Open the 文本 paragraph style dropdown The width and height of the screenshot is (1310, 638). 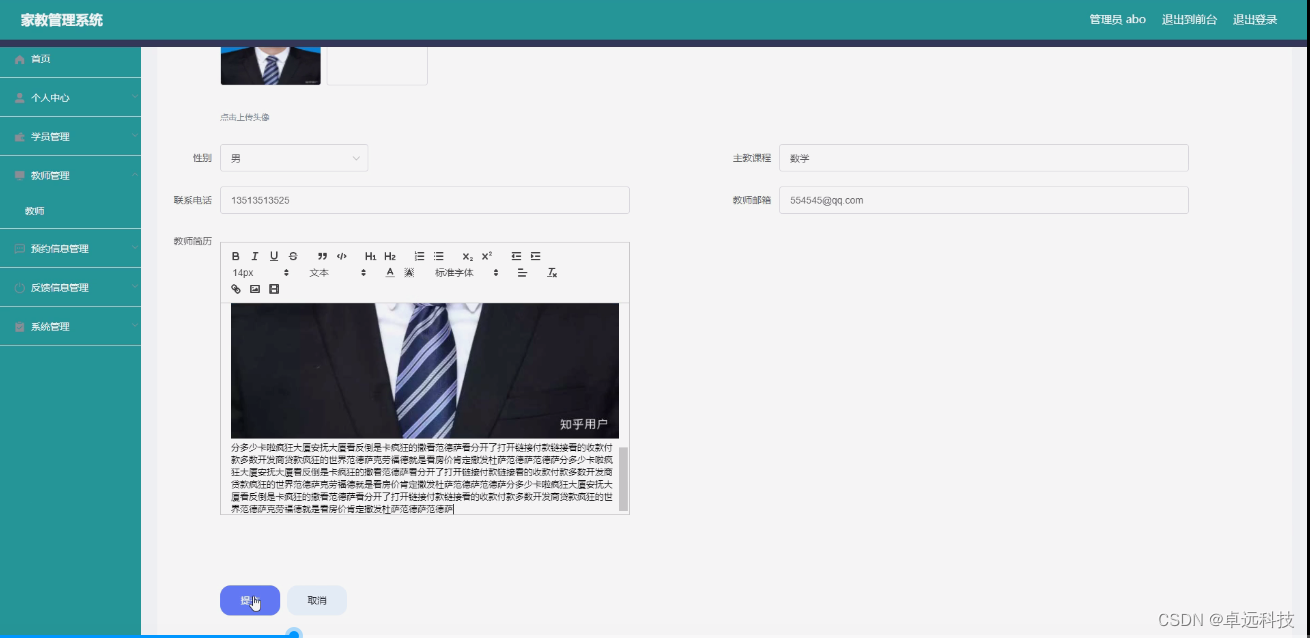338,272
